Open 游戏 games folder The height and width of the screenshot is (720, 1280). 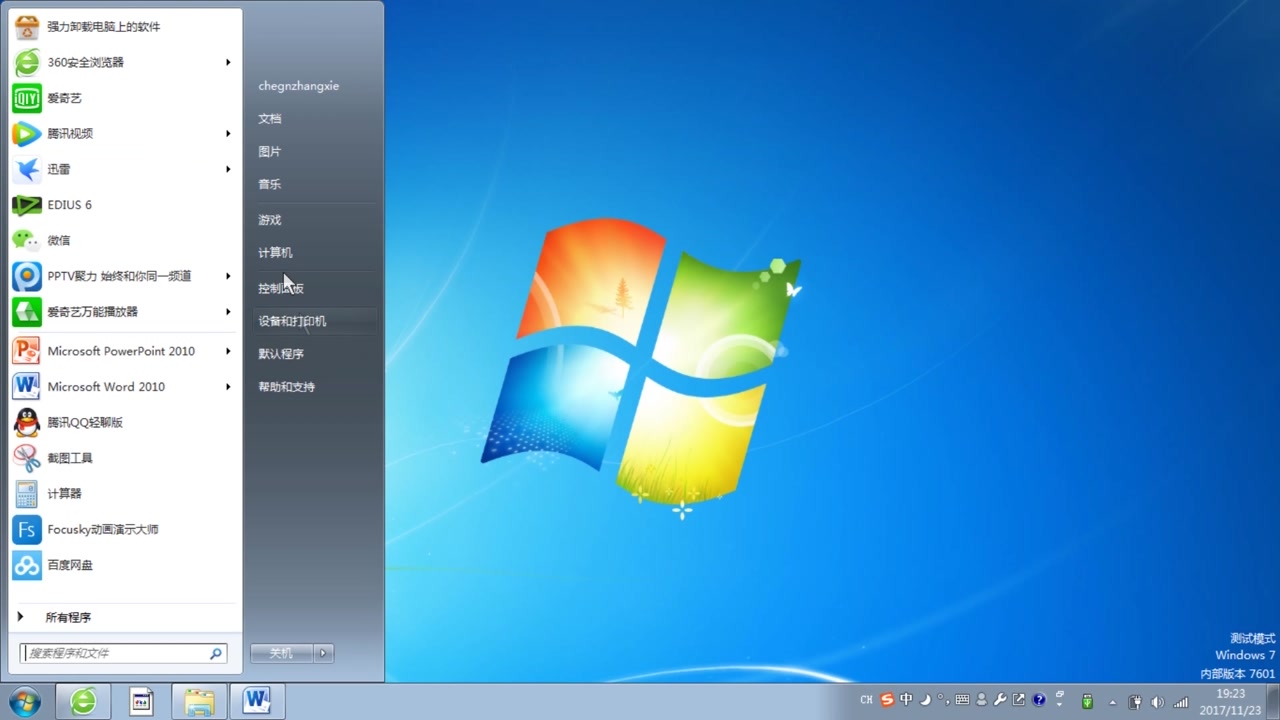click(270, 220)
